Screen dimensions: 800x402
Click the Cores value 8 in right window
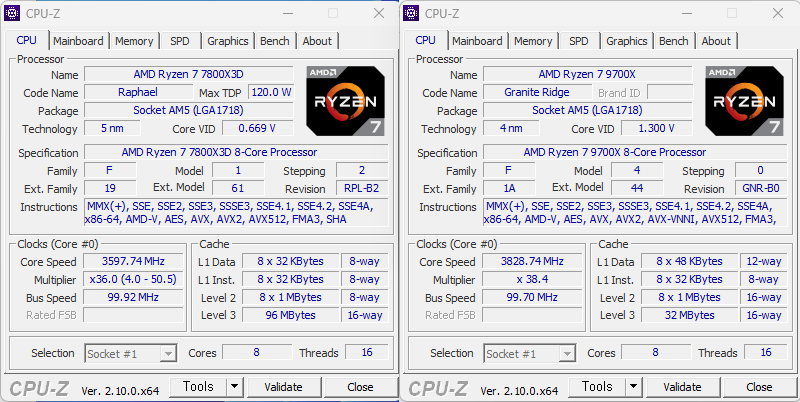pyautogui.click(x=656, y=352)
